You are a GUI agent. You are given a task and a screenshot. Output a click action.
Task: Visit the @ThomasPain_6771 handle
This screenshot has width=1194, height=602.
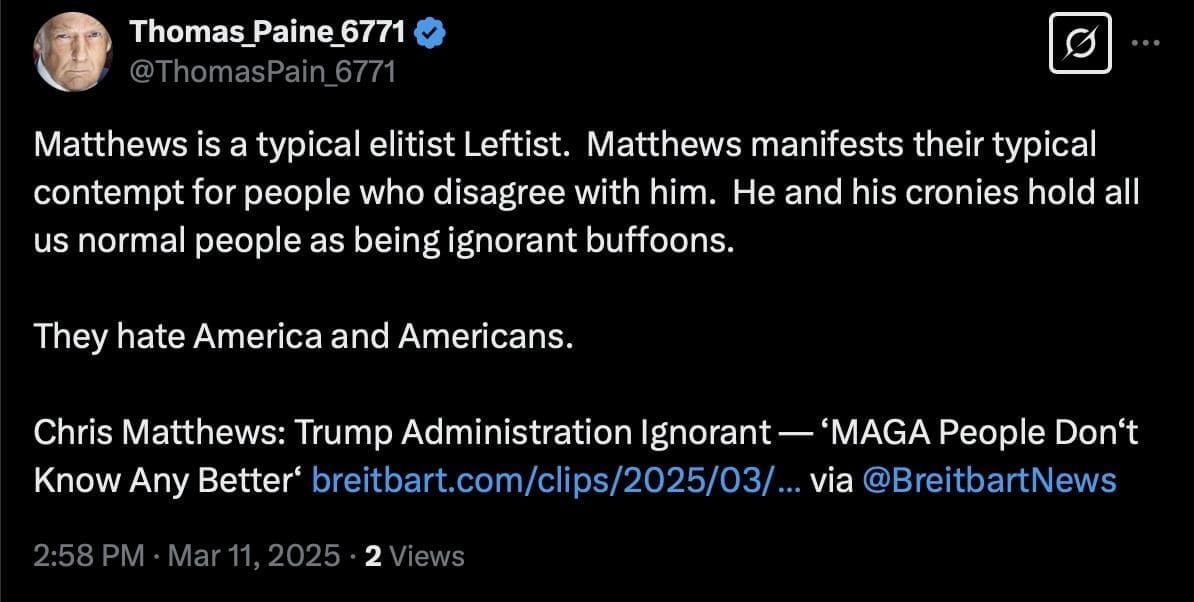264,72
